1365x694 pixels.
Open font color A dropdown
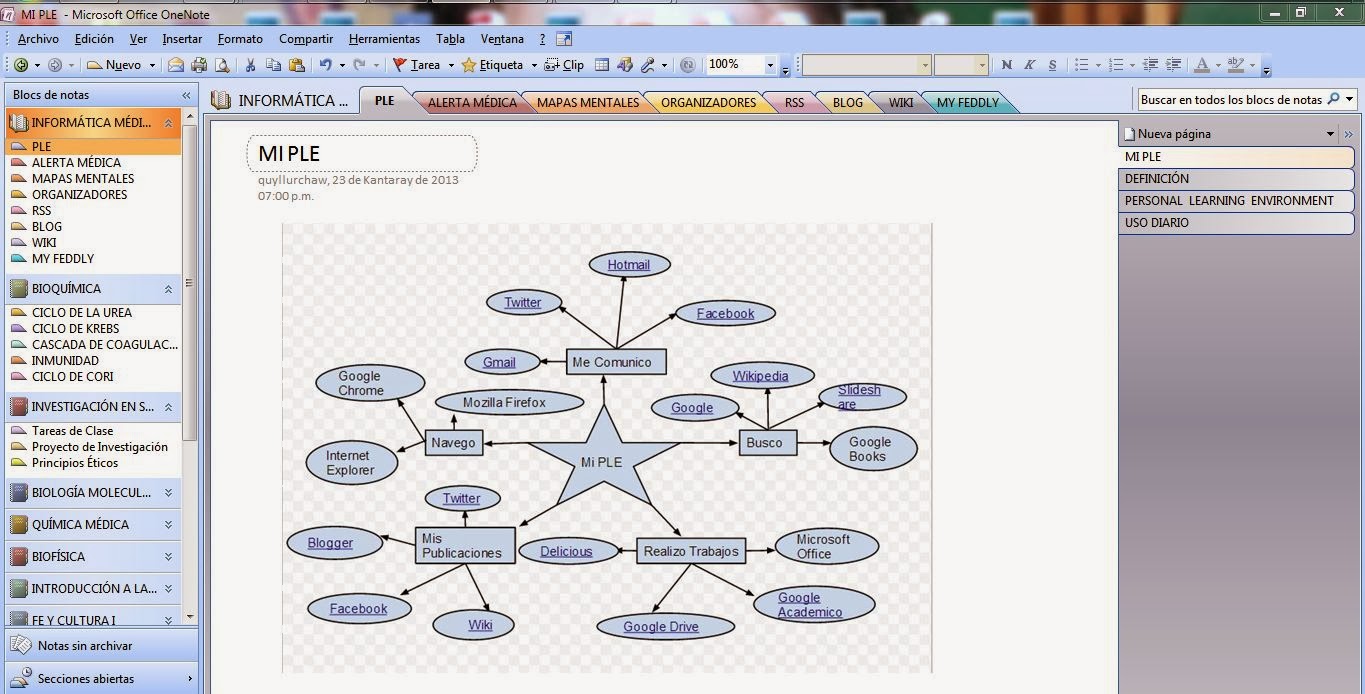(1218, 65)
